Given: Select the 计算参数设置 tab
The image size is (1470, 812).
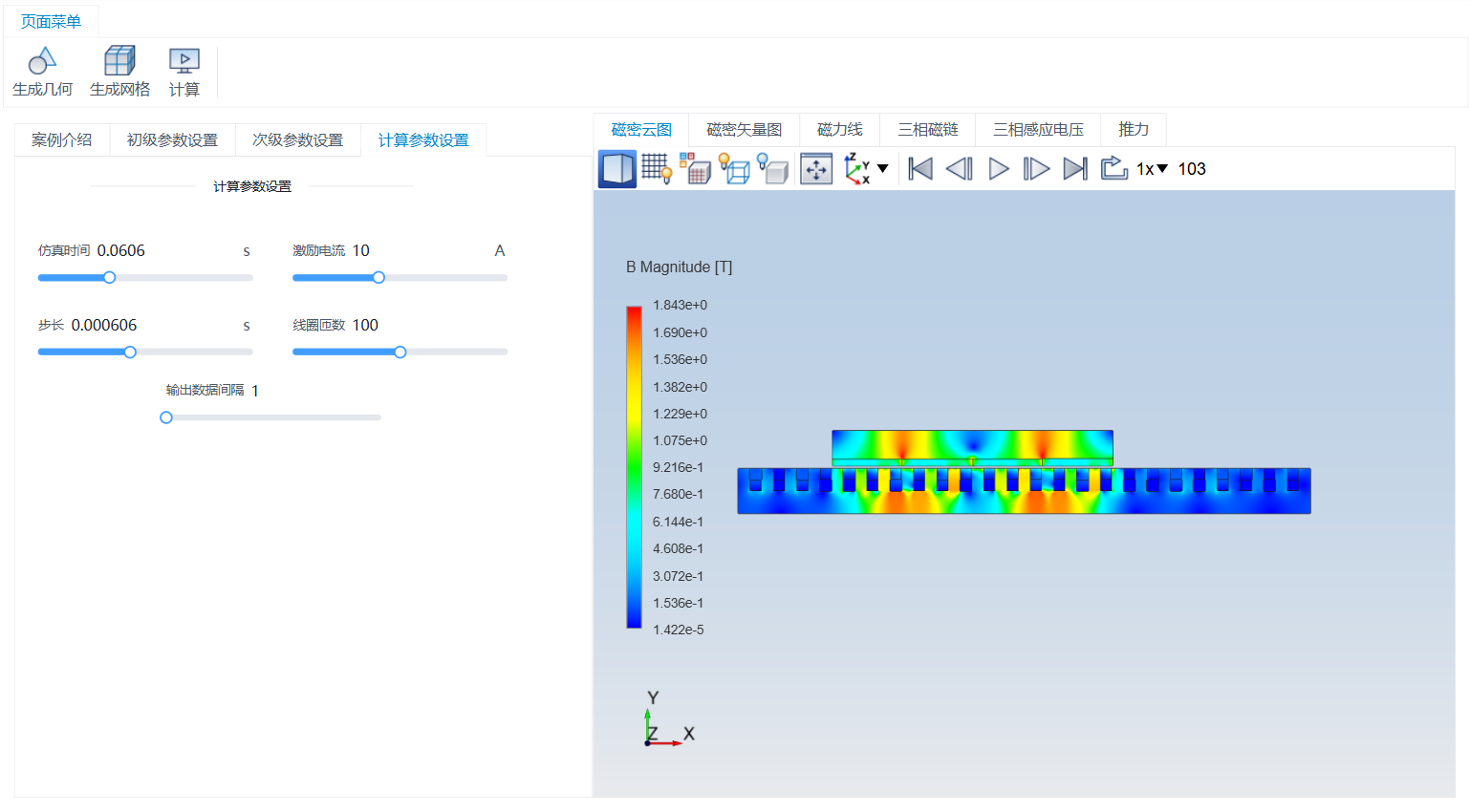Looking at the screenshot, I should [x=423, y=139].
